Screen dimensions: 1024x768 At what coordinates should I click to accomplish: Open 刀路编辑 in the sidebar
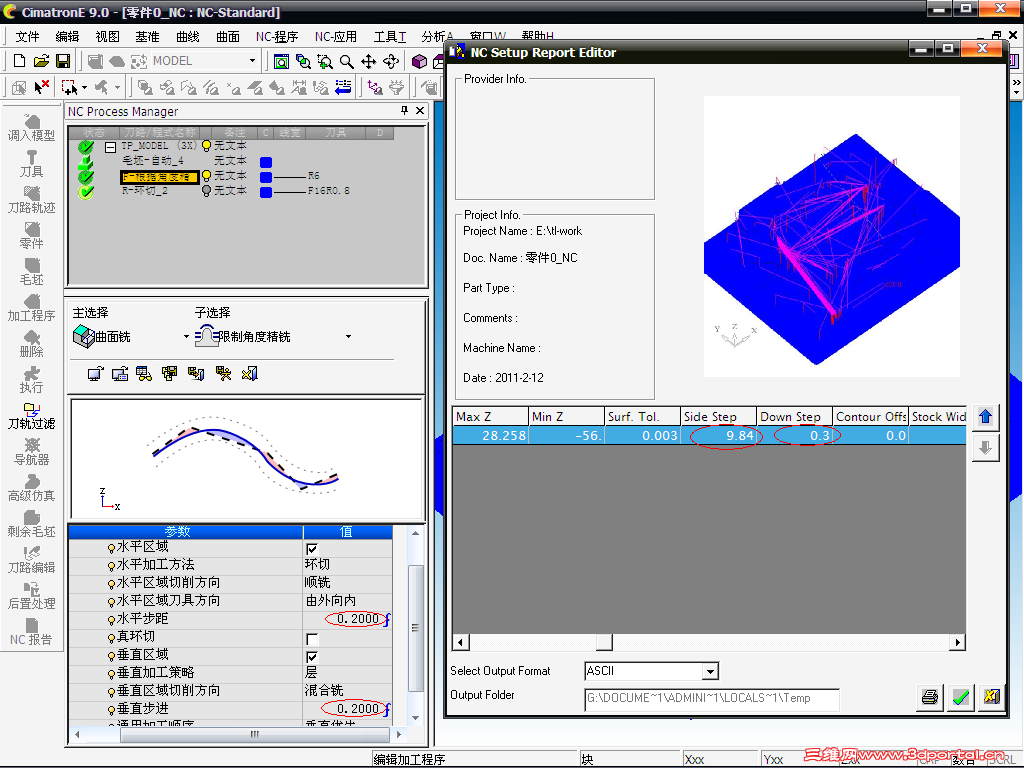click(x=31, y=560)
